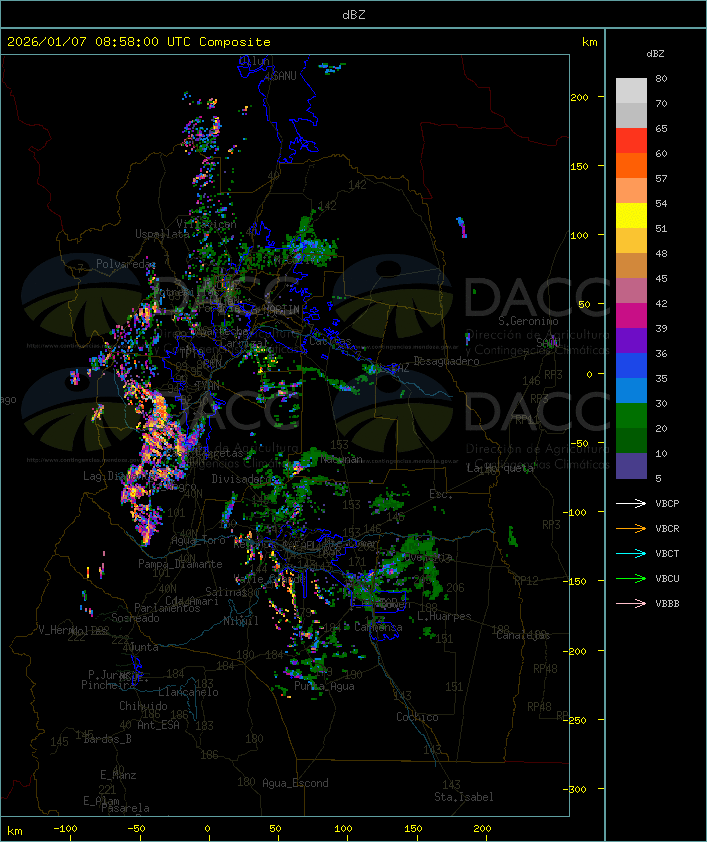The width and height of the screenshot is (707, 842).
Task: Click the 'Sta.Isabel' map label
Action: click(x=464, y=797)
